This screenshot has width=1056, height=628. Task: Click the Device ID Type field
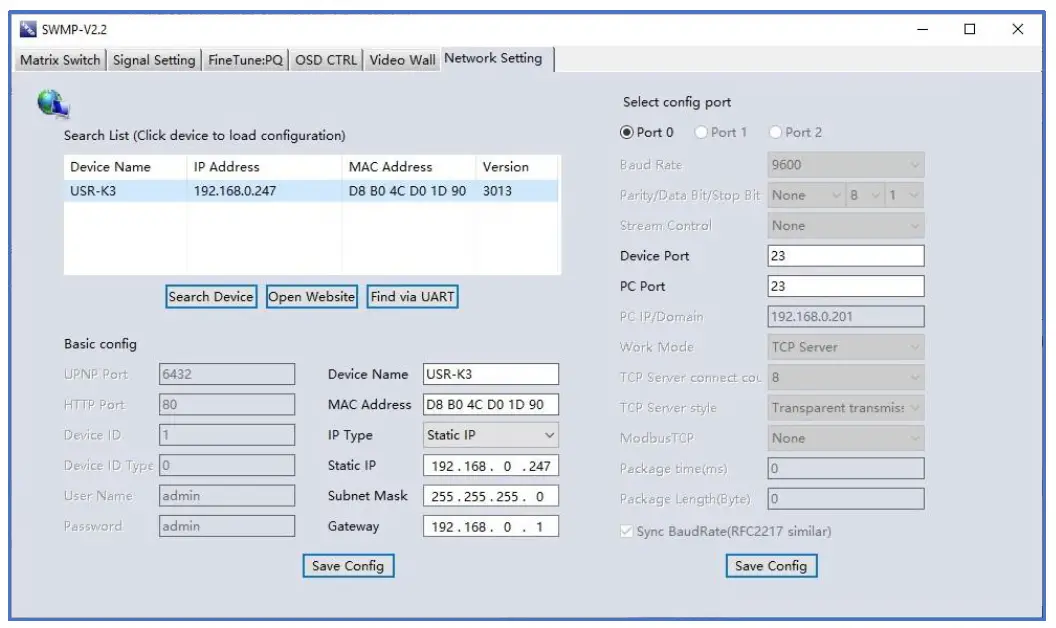click(x=227, y=465)
